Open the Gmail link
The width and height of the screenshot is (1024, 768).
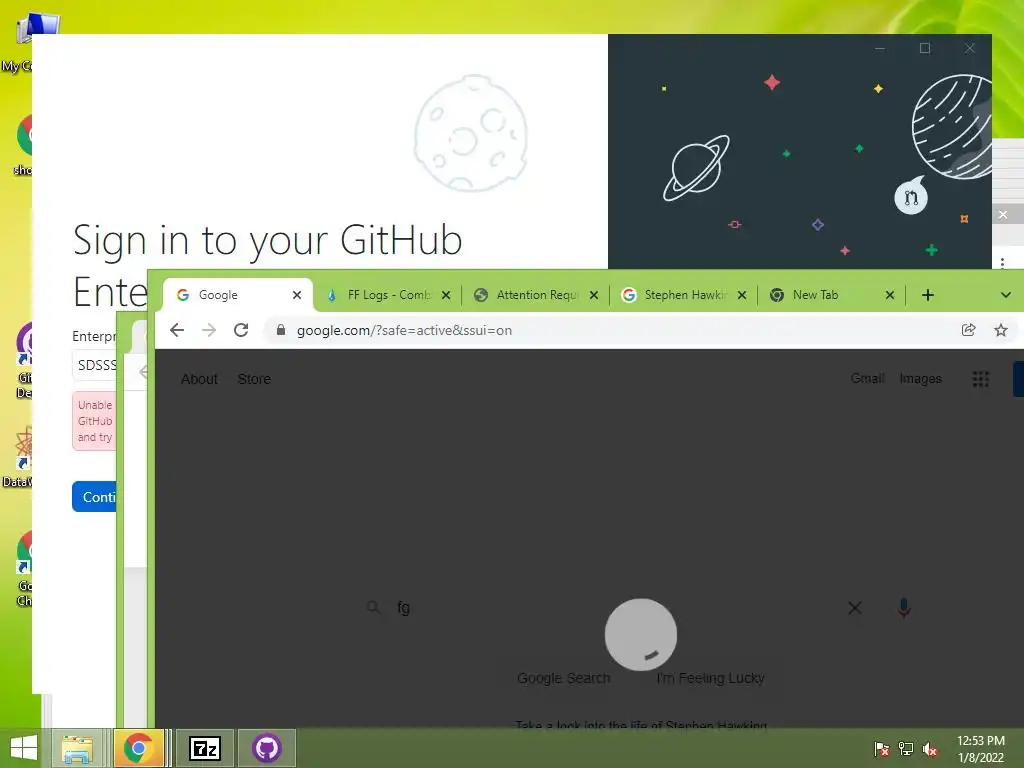867,379
